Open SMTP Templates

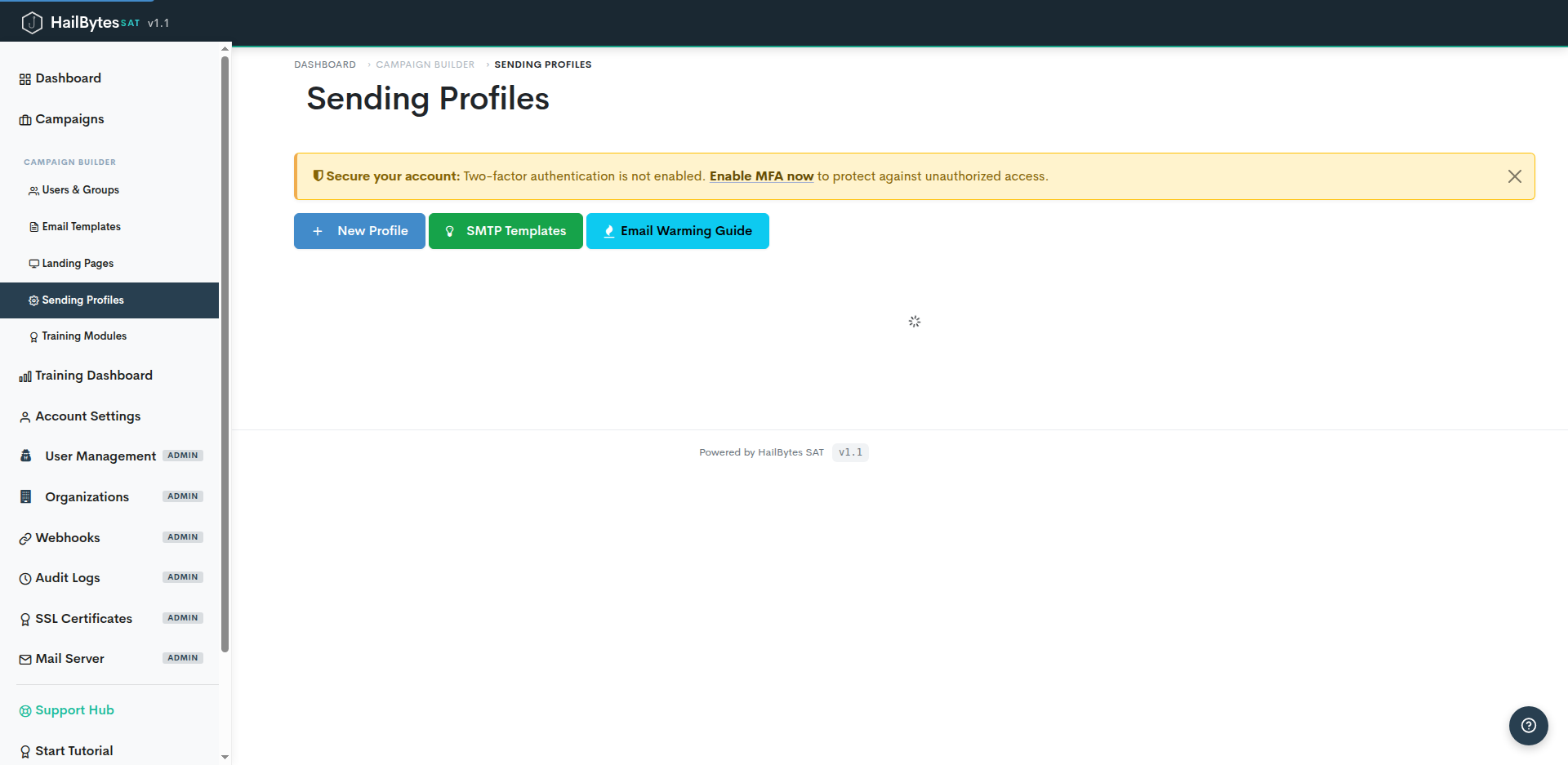[506, 231]
